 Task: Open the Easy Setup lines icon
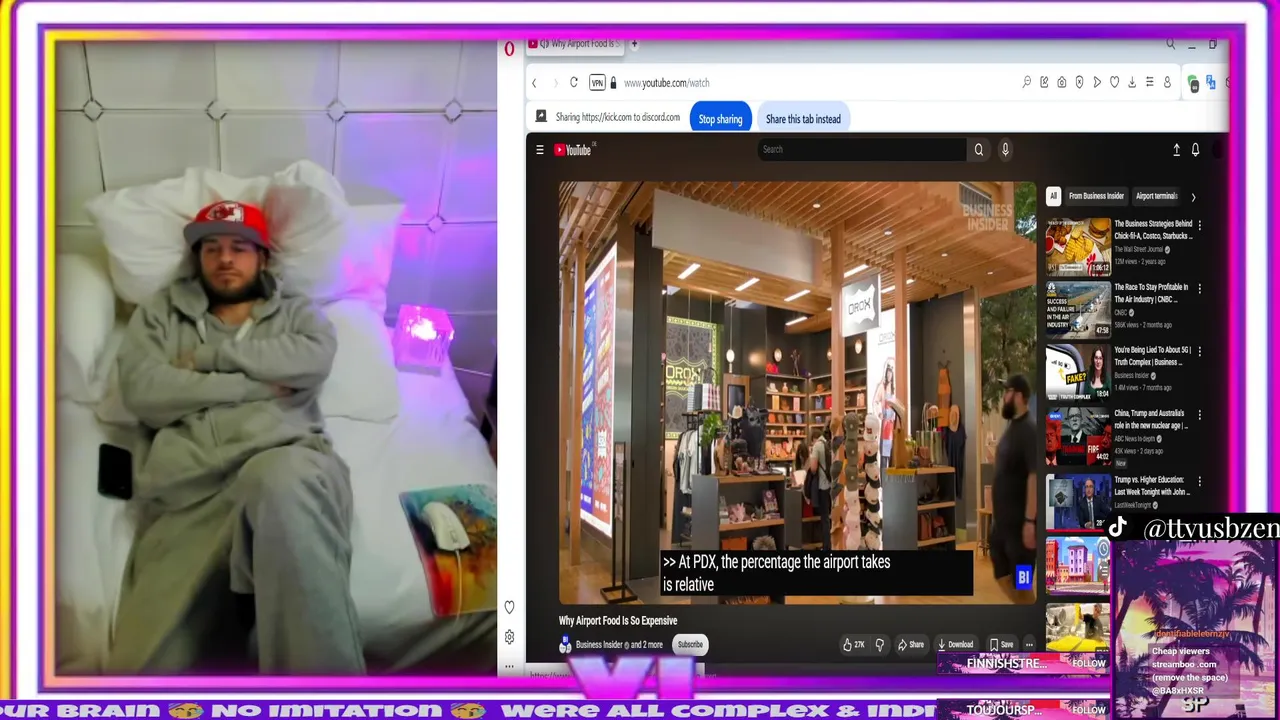coord(1150,83)
